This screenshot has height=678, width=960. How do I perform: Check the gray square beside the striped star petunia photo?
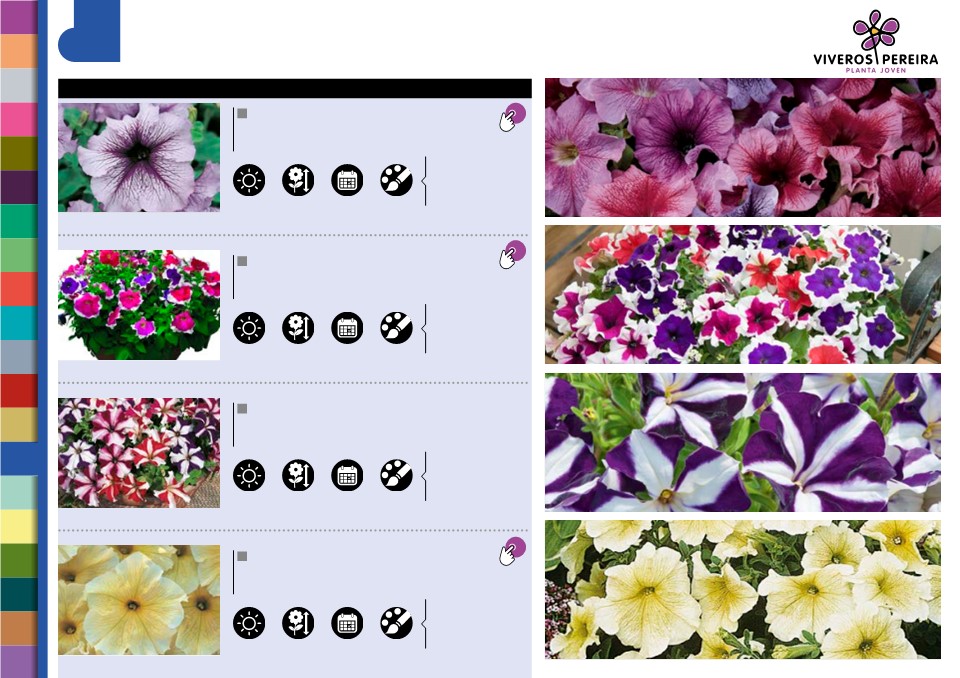pyautogui.click(x=242, y=409)
